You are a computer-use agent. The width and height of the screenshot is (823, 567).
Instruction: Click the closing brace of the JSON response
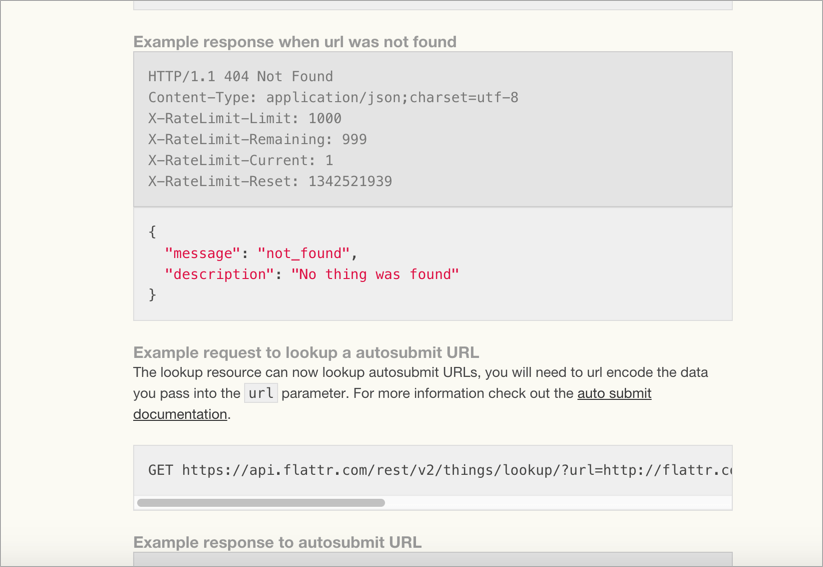click(x=152, y=295)
